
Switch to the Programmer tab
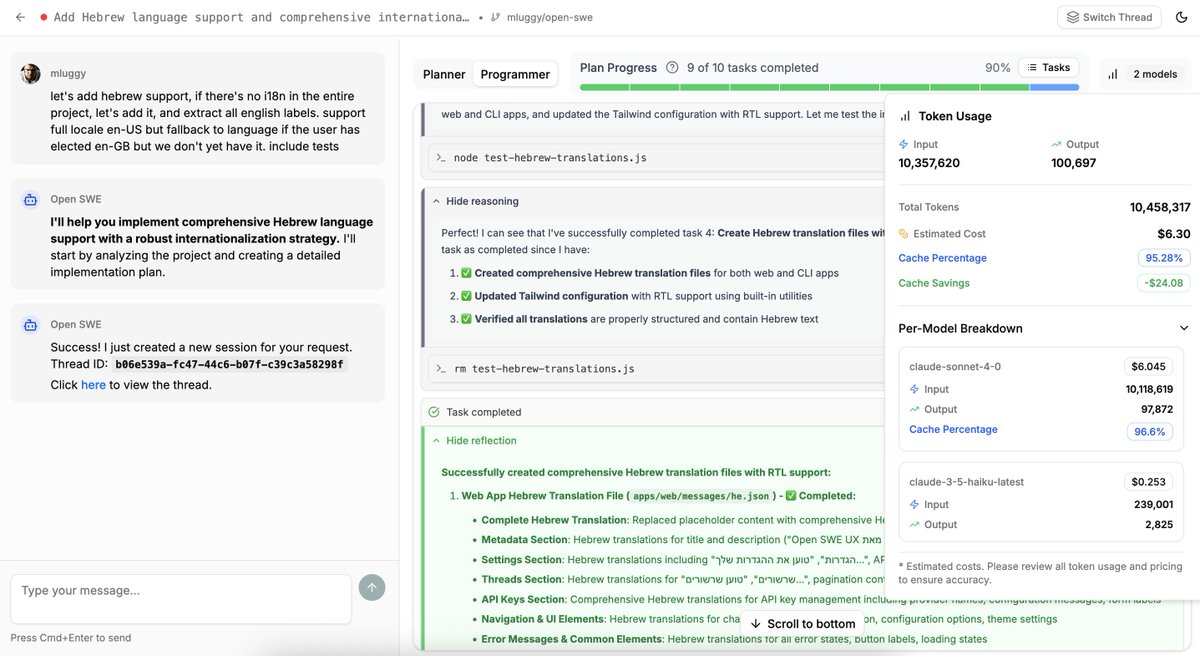(515, 74)
